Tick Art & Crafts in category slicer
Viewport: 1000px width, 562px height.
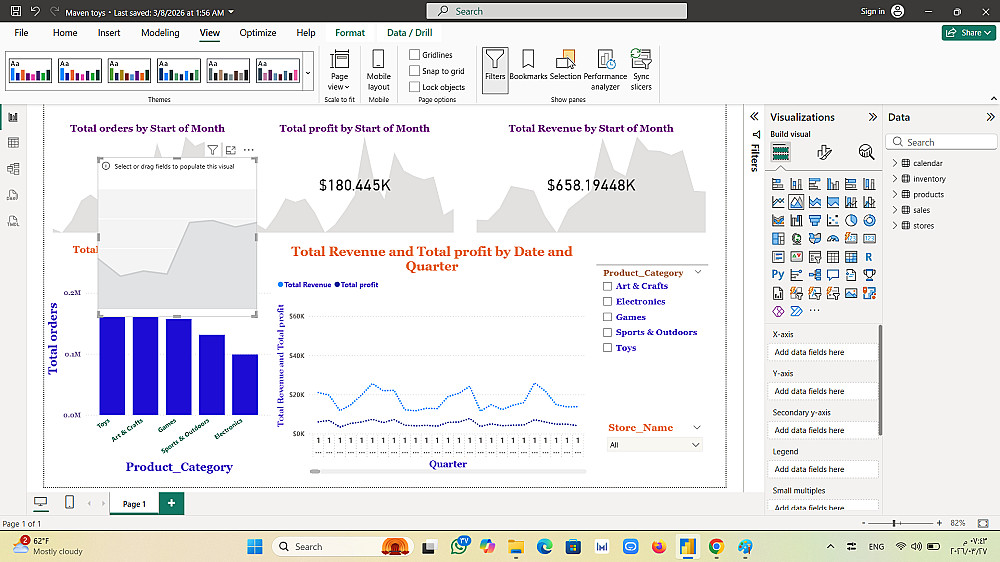607,286
